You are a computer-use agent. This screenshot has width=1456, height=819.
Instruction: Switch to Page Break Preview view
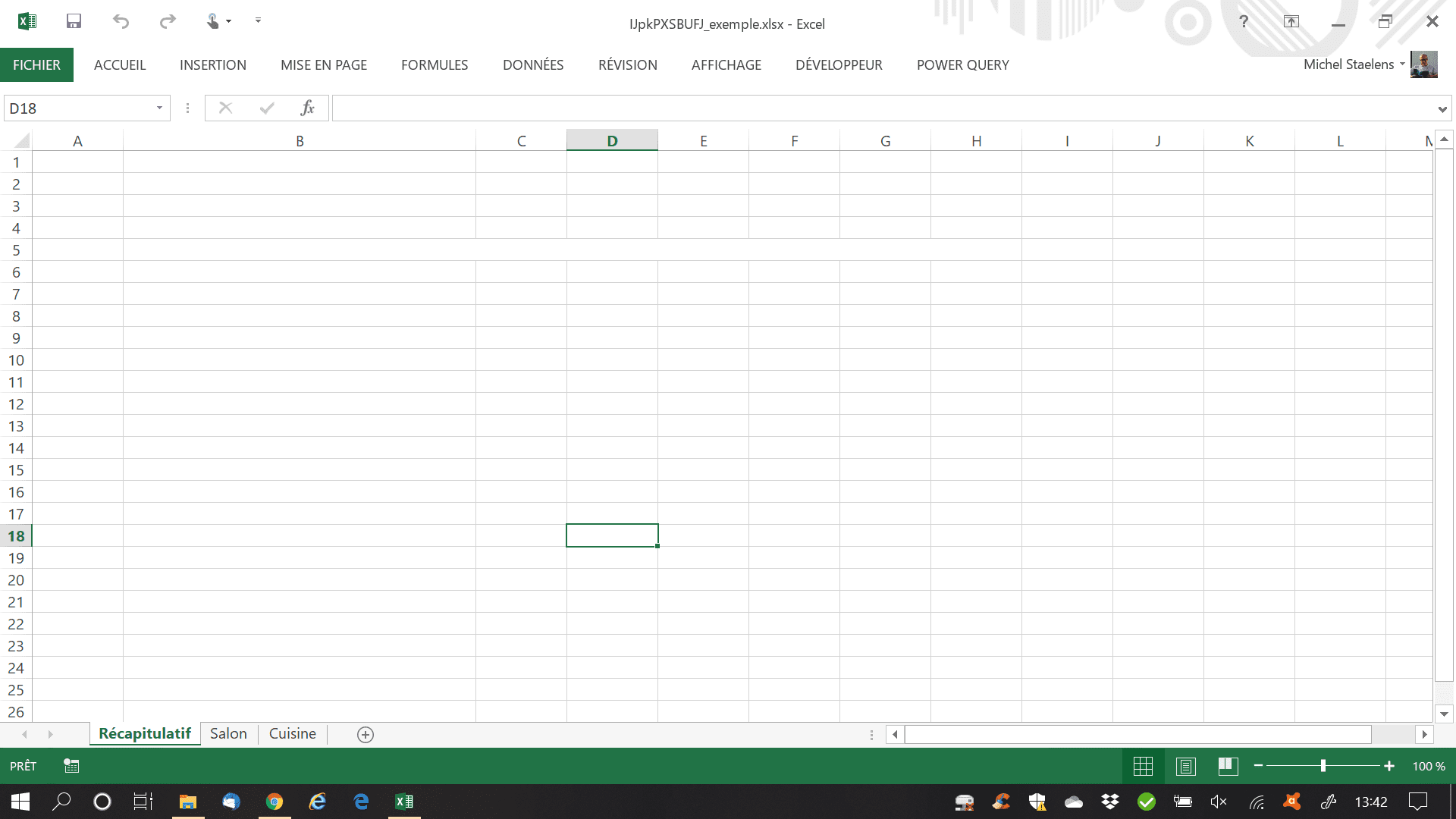1228,766
